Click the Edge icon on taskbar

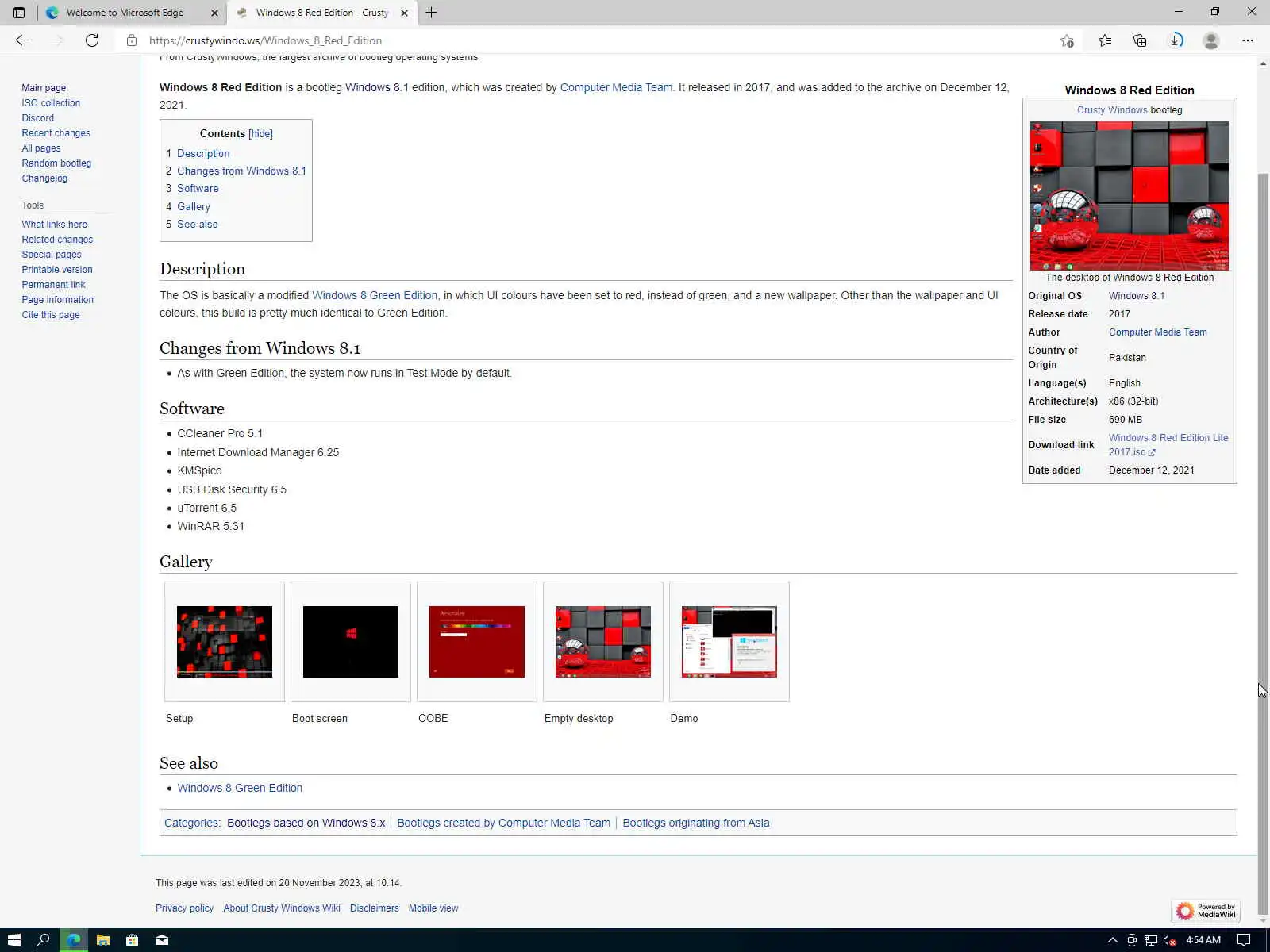pos(73,940)
